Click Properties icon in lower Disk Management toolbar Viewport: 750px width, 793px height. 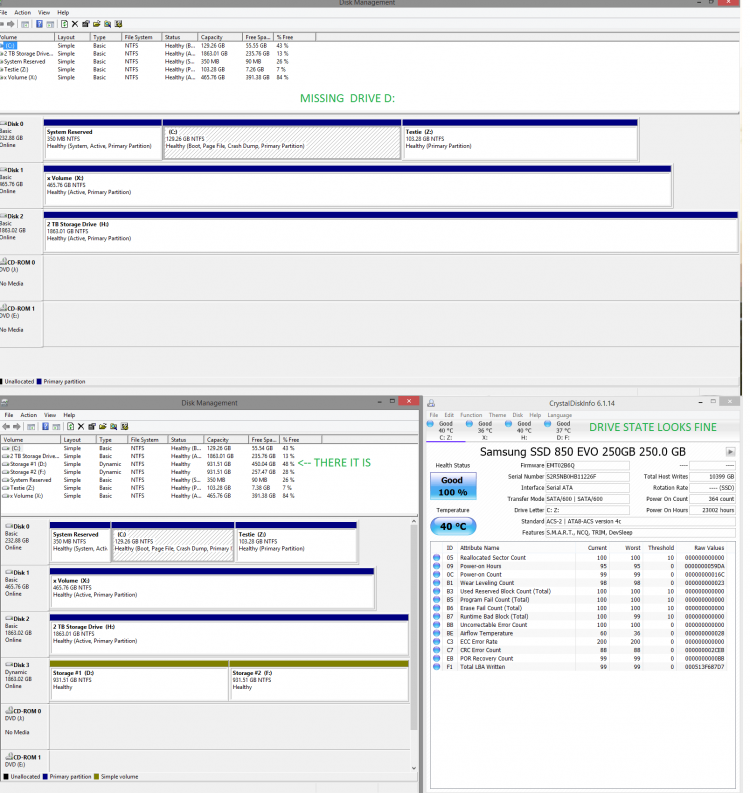pos(92,426)
